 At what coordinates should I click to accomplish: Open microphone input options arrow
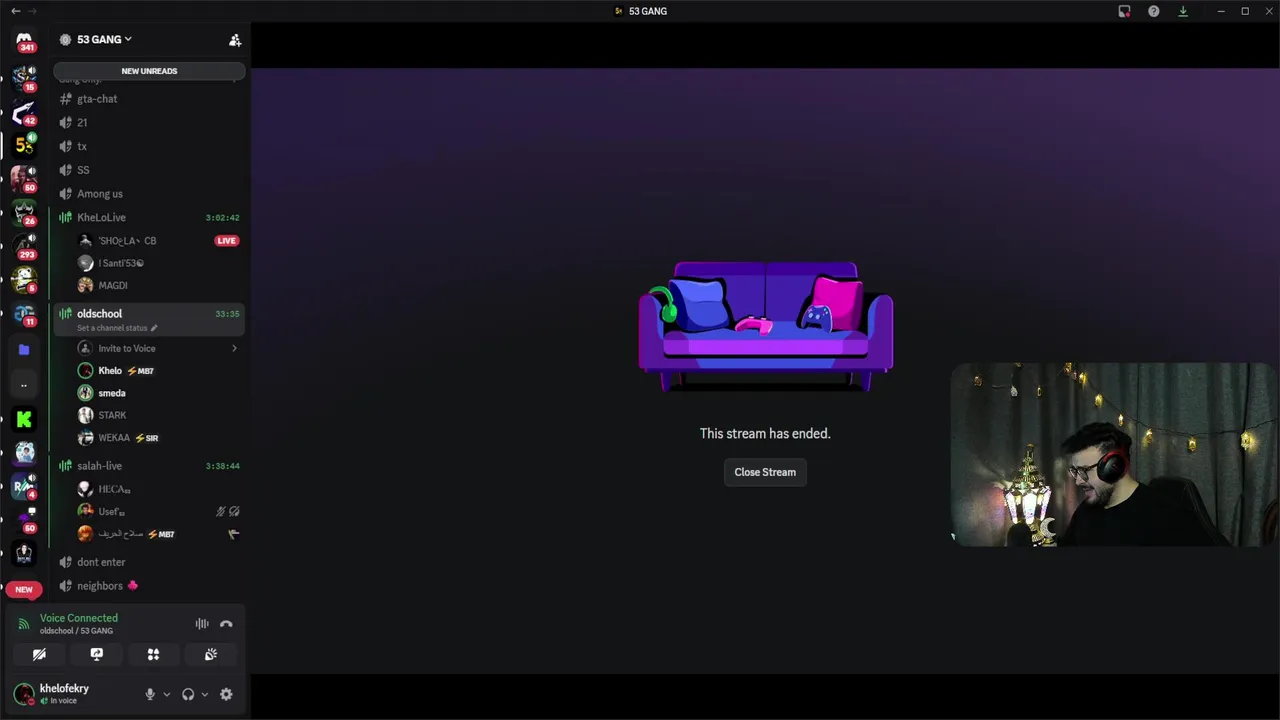166,694
